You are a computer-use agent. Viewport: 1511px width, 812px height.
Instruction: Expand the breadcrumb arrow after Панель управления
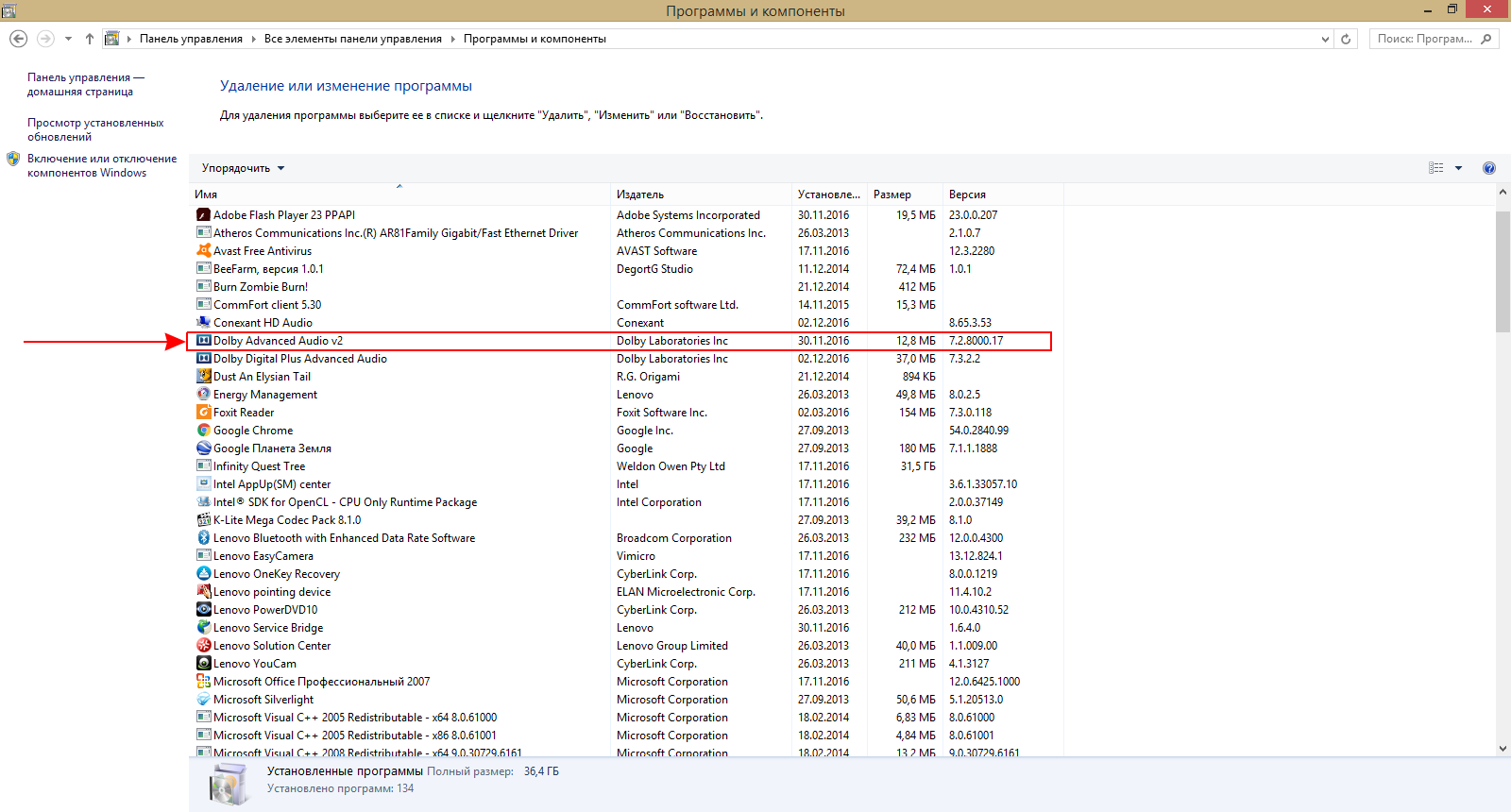tap(254, 39)
